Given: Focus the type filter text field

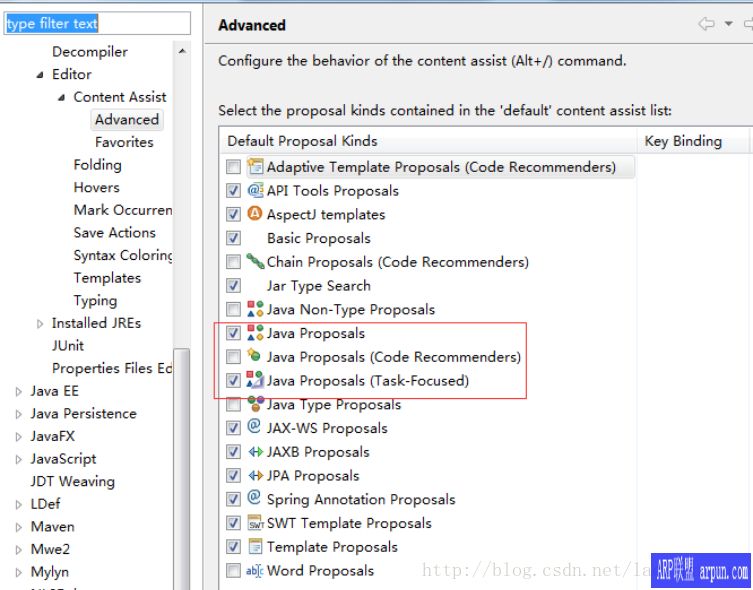Looking at the screenshot, I should tap(96, 23).
